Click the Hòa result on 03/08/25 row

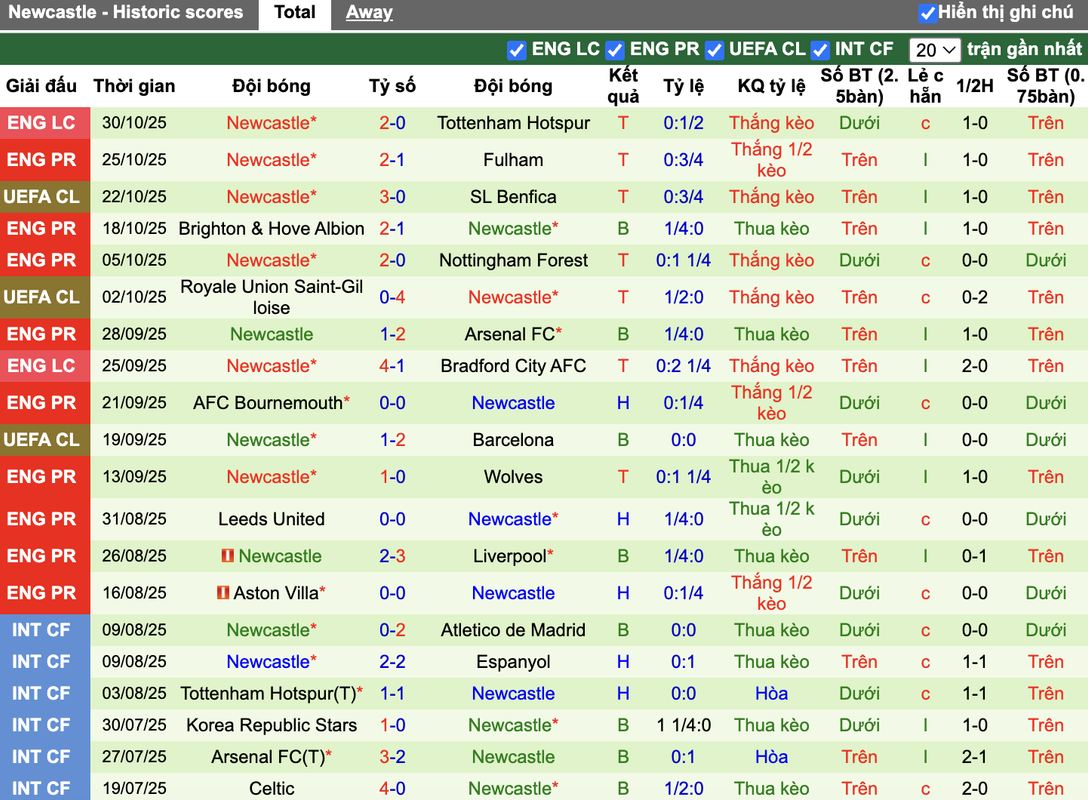tap(772, 693)
